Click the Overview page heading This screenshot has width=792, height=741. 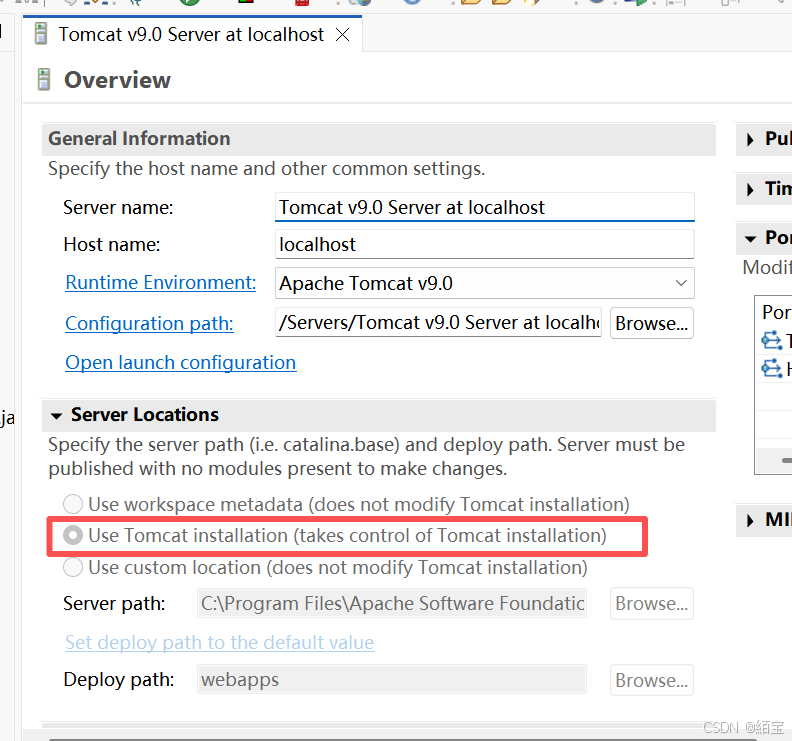pos(117,80)
